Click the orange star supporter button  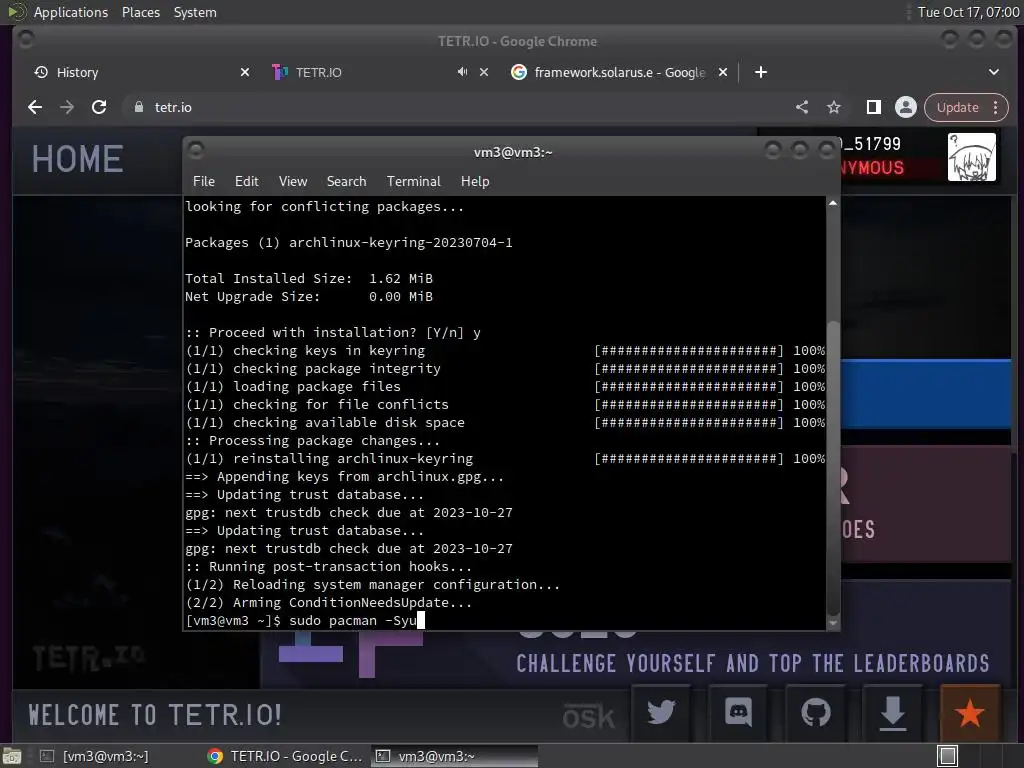coord(970,712)
